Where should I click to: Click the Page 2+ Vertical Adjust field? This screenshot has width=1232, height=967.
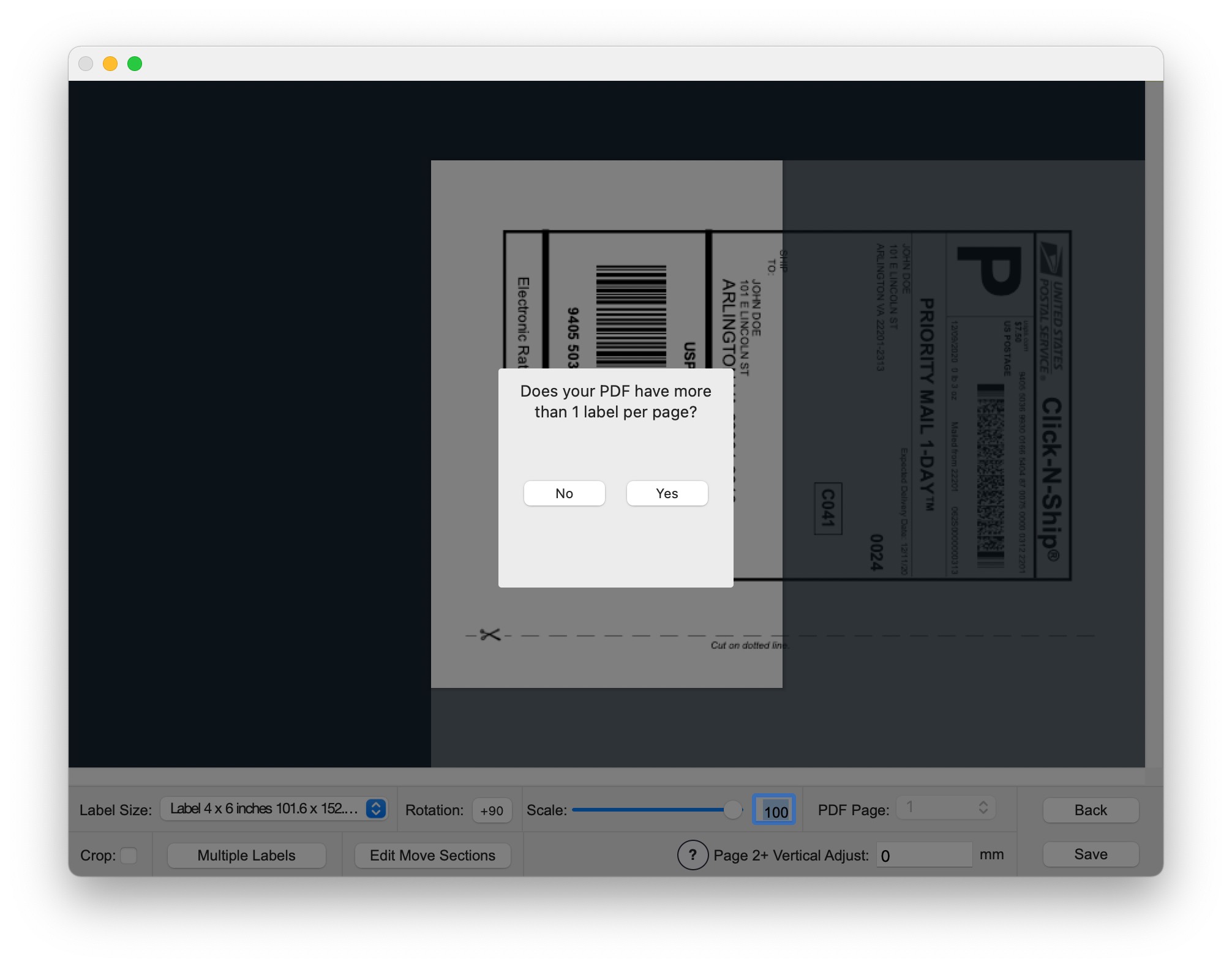click(x=923, y=855)
